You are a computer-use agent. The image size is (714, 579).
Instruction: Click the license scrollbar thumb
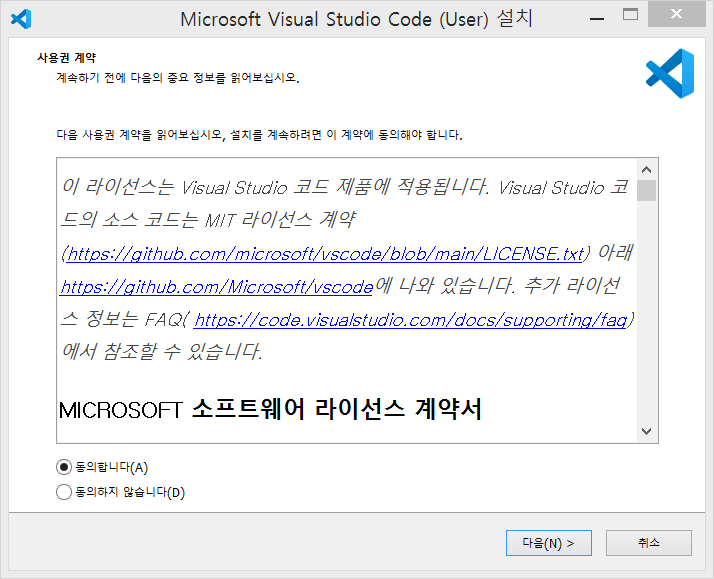(646, 190)
